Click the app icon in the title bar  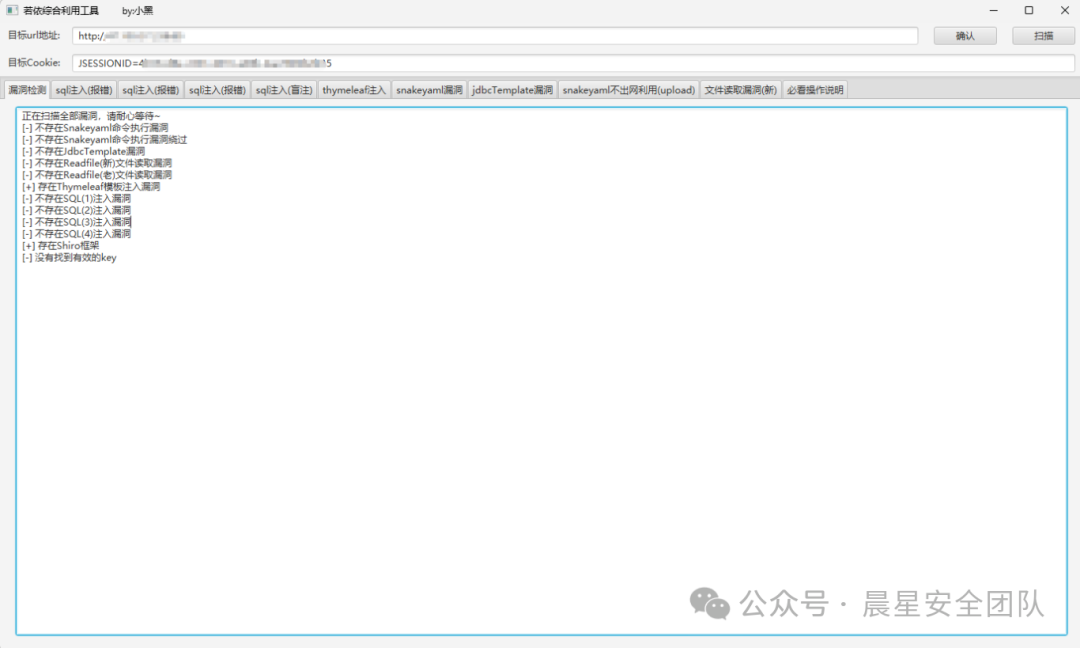click(x=12, y=10)
